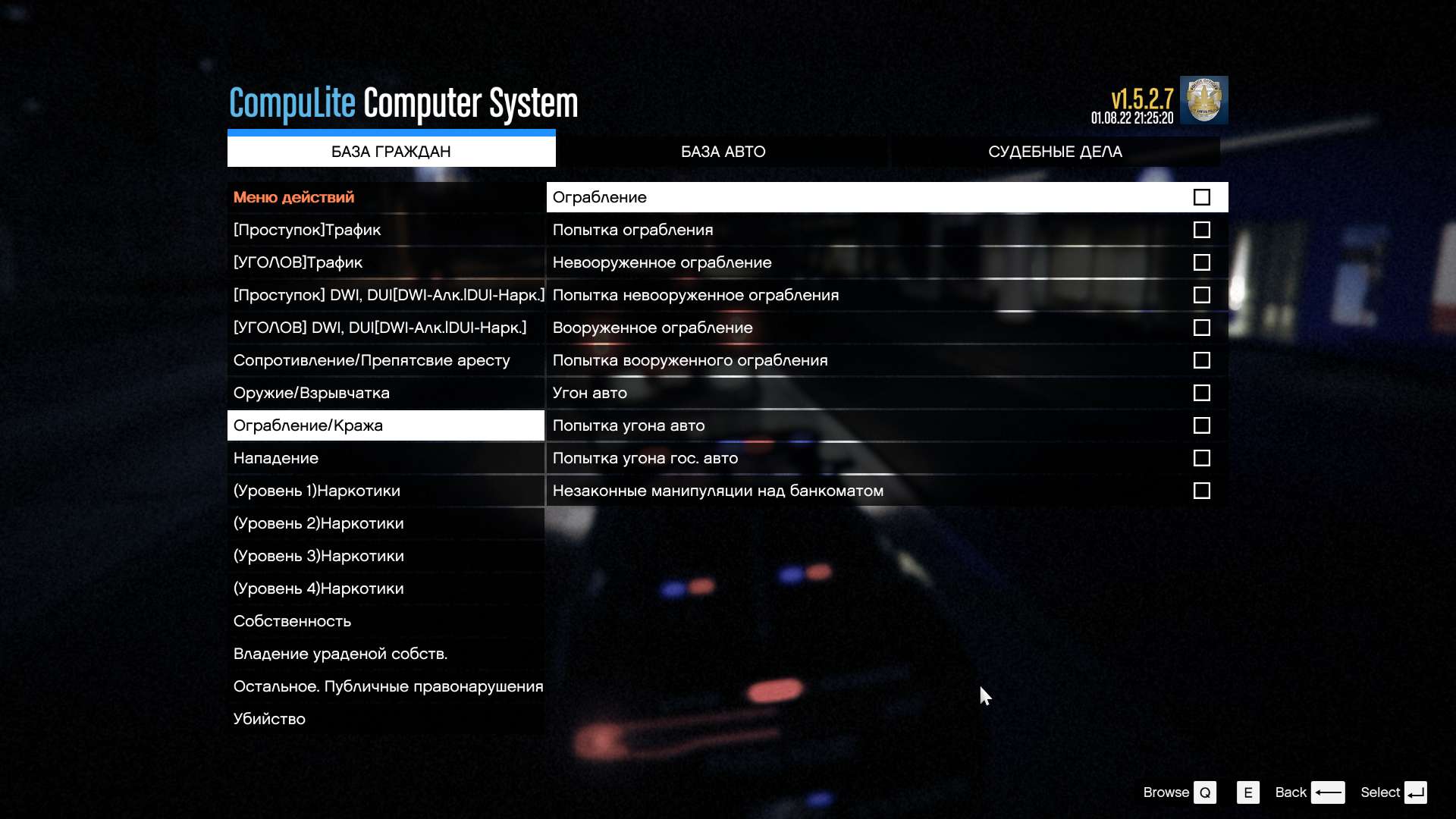
Task: Click the Select enter key icon
Action: pos(1415,792)
